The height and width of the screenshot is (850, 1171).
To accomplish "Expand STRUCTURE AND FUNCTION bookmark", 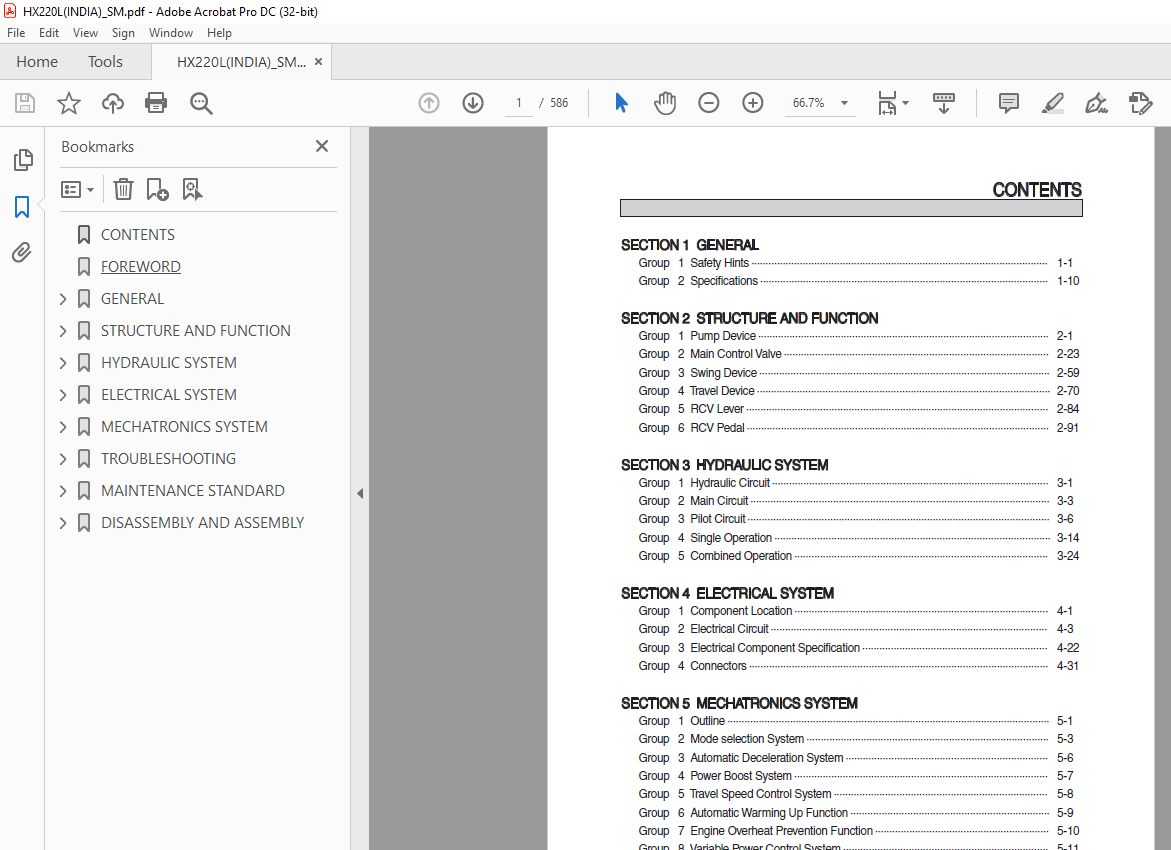I will (x=63, y=331).
